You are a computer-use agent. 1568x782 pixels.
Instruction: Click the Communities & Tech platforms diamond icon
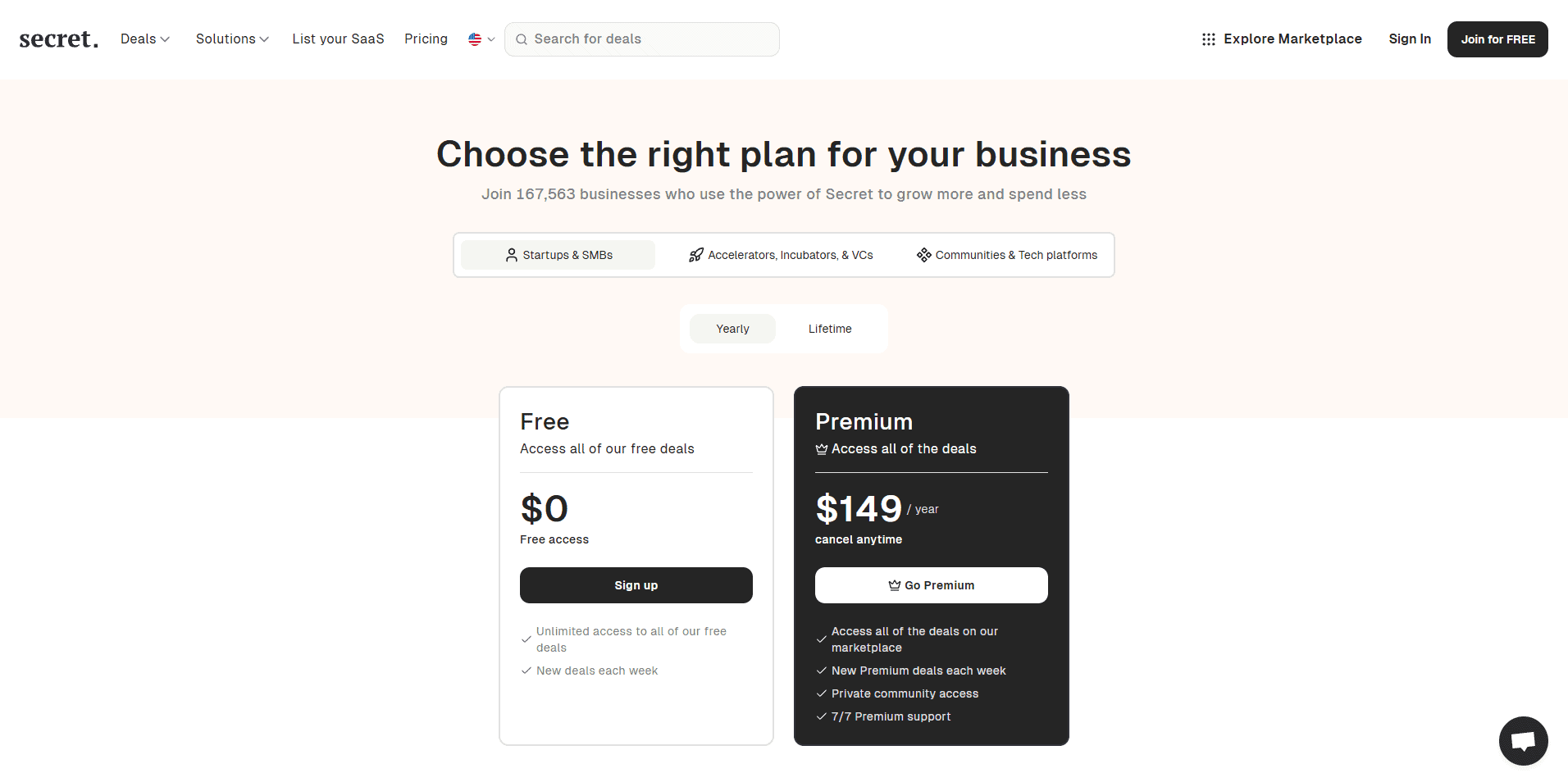point(924,255)
